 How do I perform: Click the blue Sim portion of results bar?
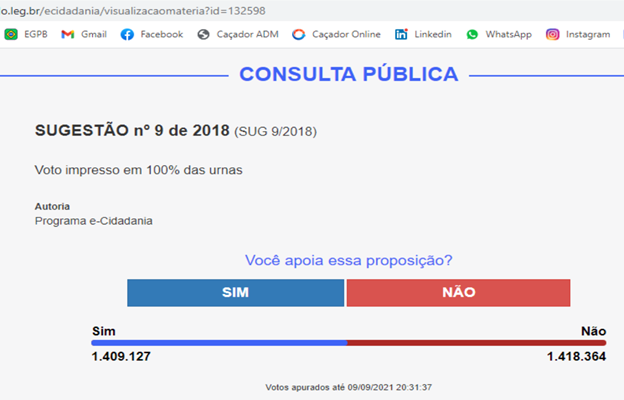[x=219, y=343]
